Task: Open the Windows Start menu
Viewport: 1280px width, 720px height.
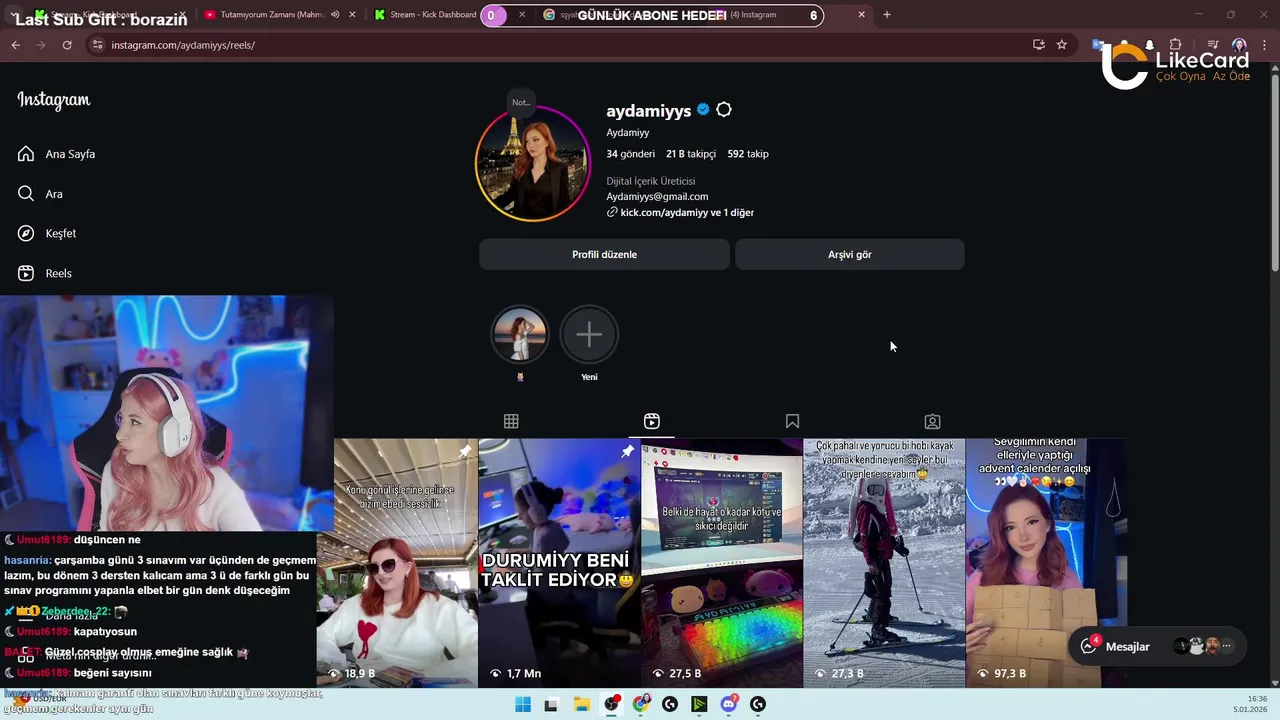Action: pos(522,705)
